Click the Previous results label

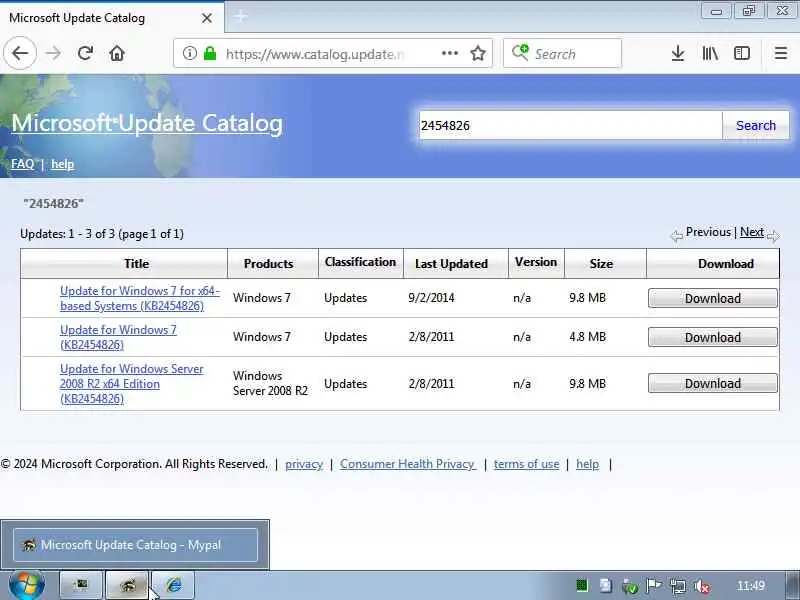click(x=708, y=232)
